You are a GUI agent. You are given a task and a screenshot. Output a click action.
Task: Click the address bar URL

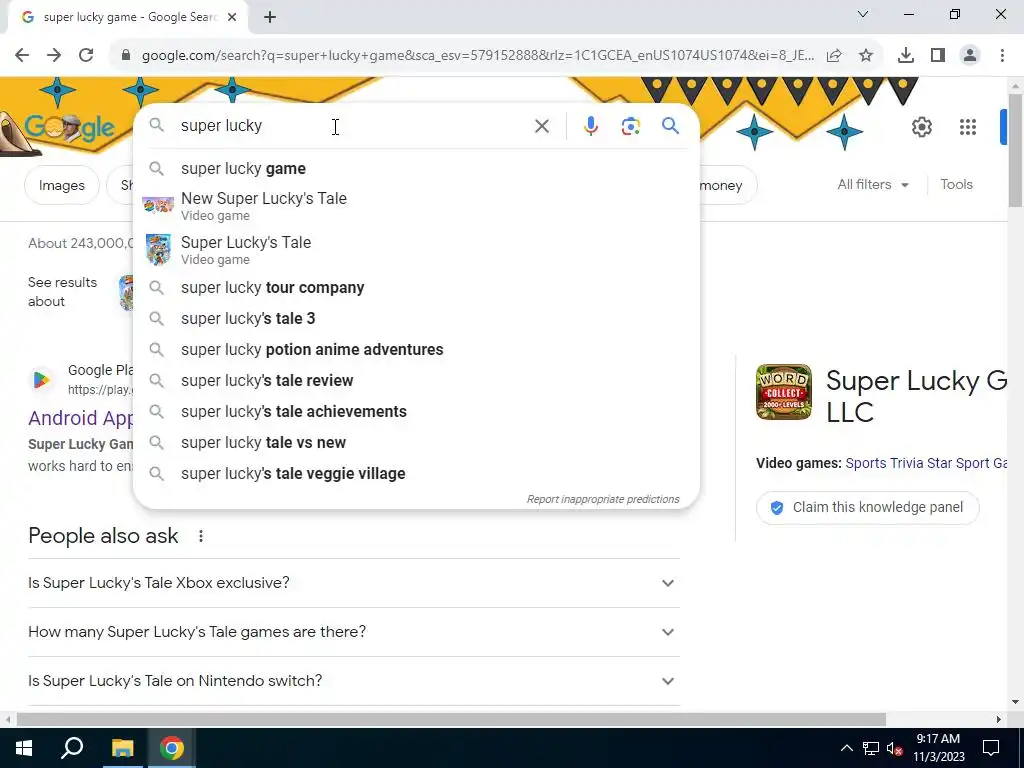tap(477, 56)
